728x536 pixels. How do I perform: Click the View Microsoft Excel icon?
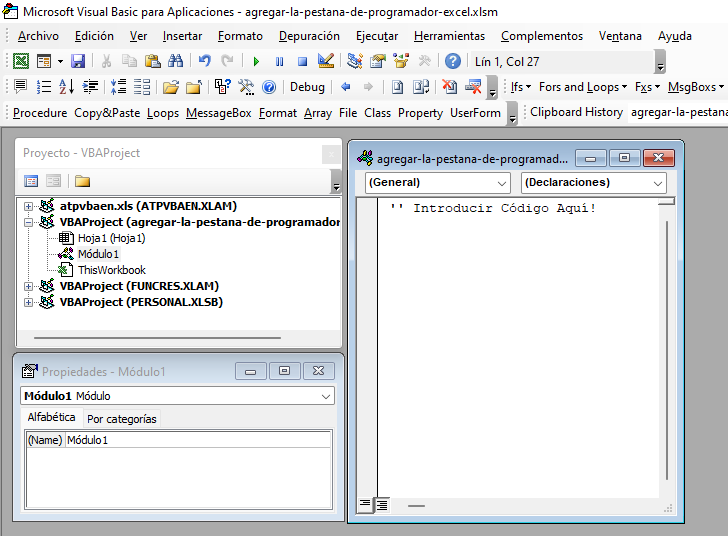pos(21,61)
